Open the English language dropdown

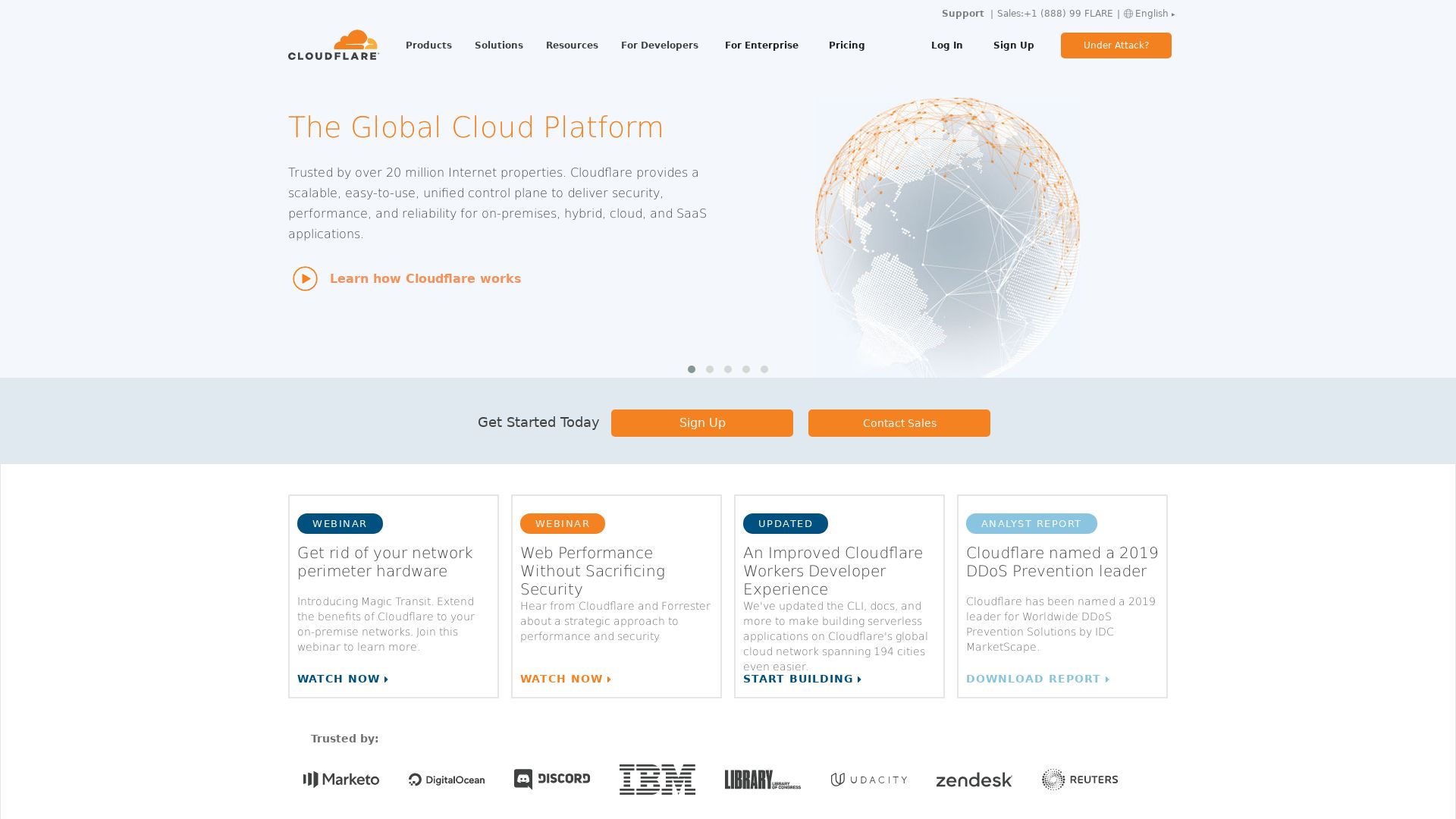1150,14
